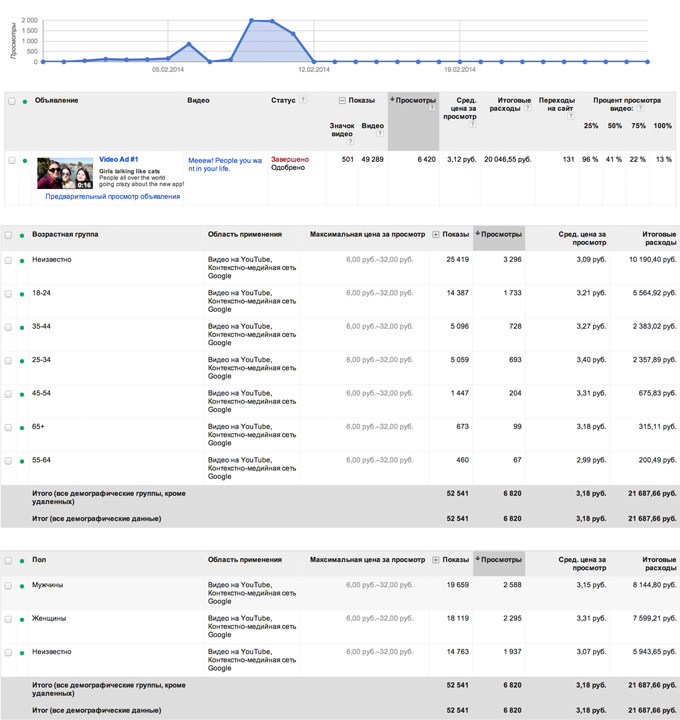Image resolution: width=680 pixels, height=720 pixels.
Task: Sort ad table by Сред. цена за просмотр
Action: [x=460, y=108]
